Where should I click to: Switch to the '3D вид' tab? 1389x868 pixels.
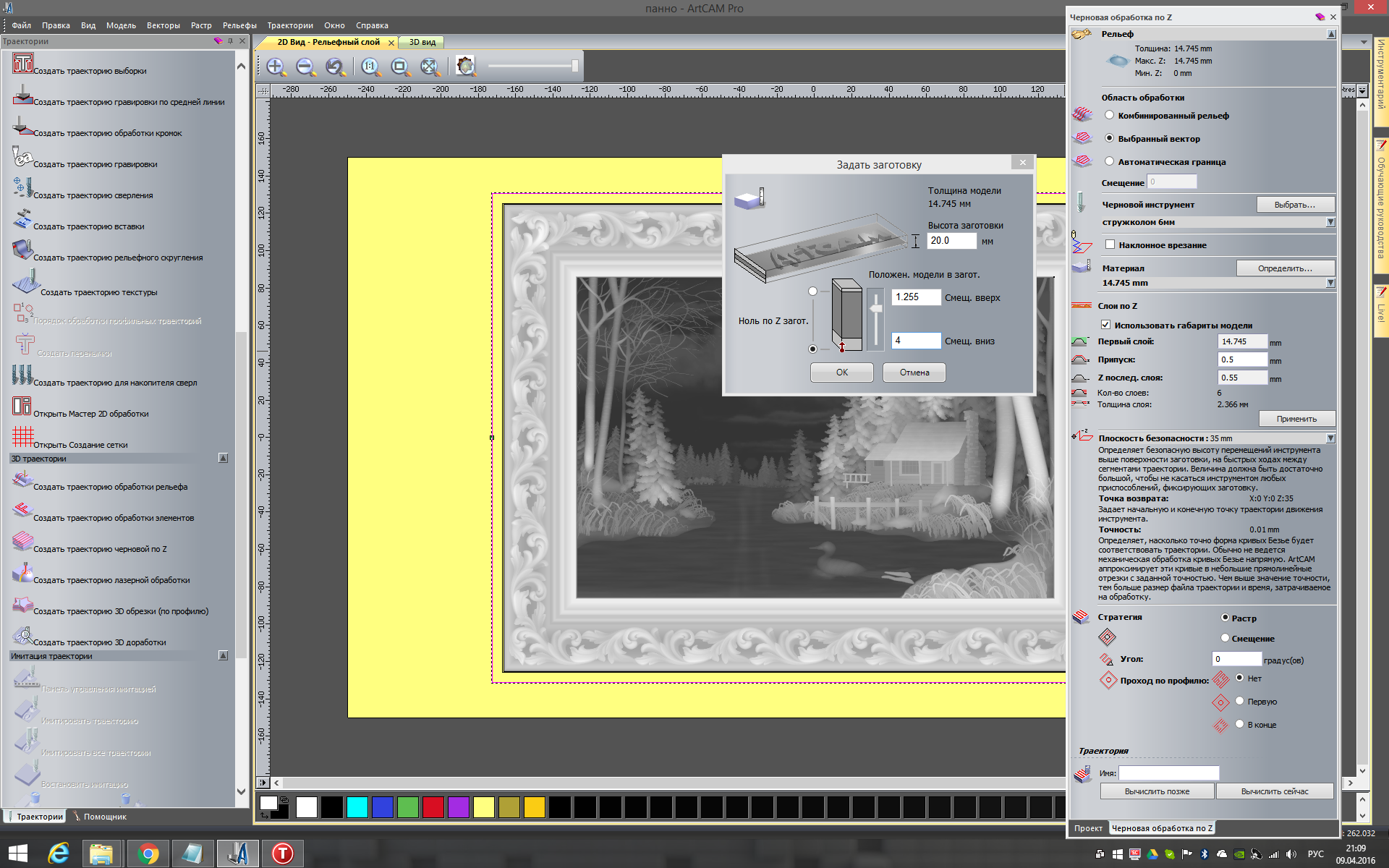tap(422, 42)
